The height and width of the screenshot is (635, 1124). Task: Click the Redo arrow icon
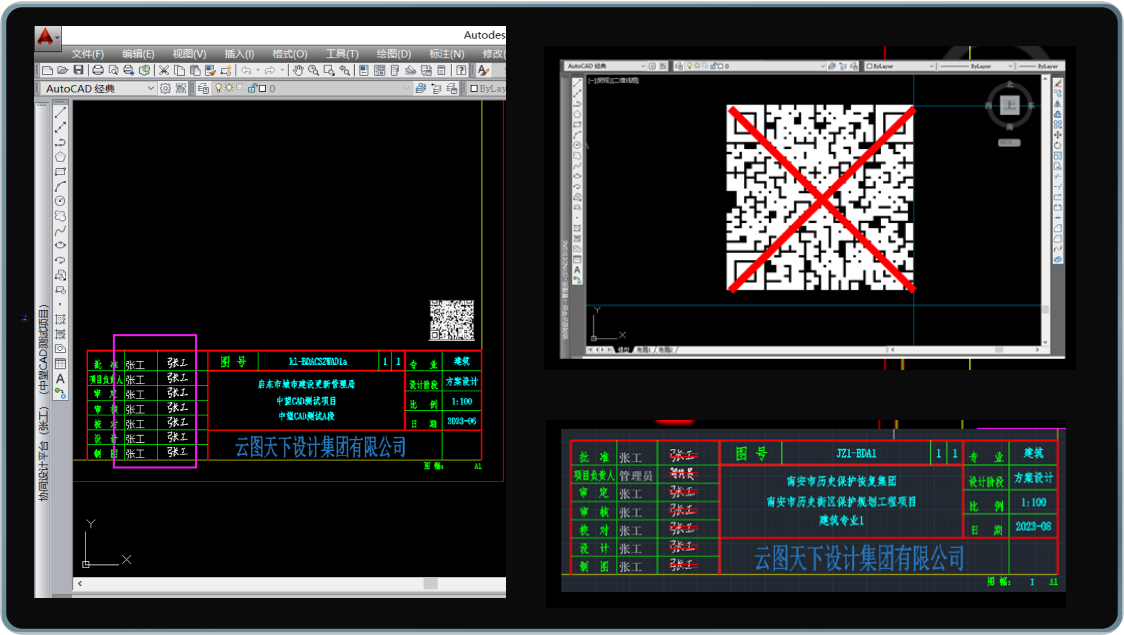(270, 70)
